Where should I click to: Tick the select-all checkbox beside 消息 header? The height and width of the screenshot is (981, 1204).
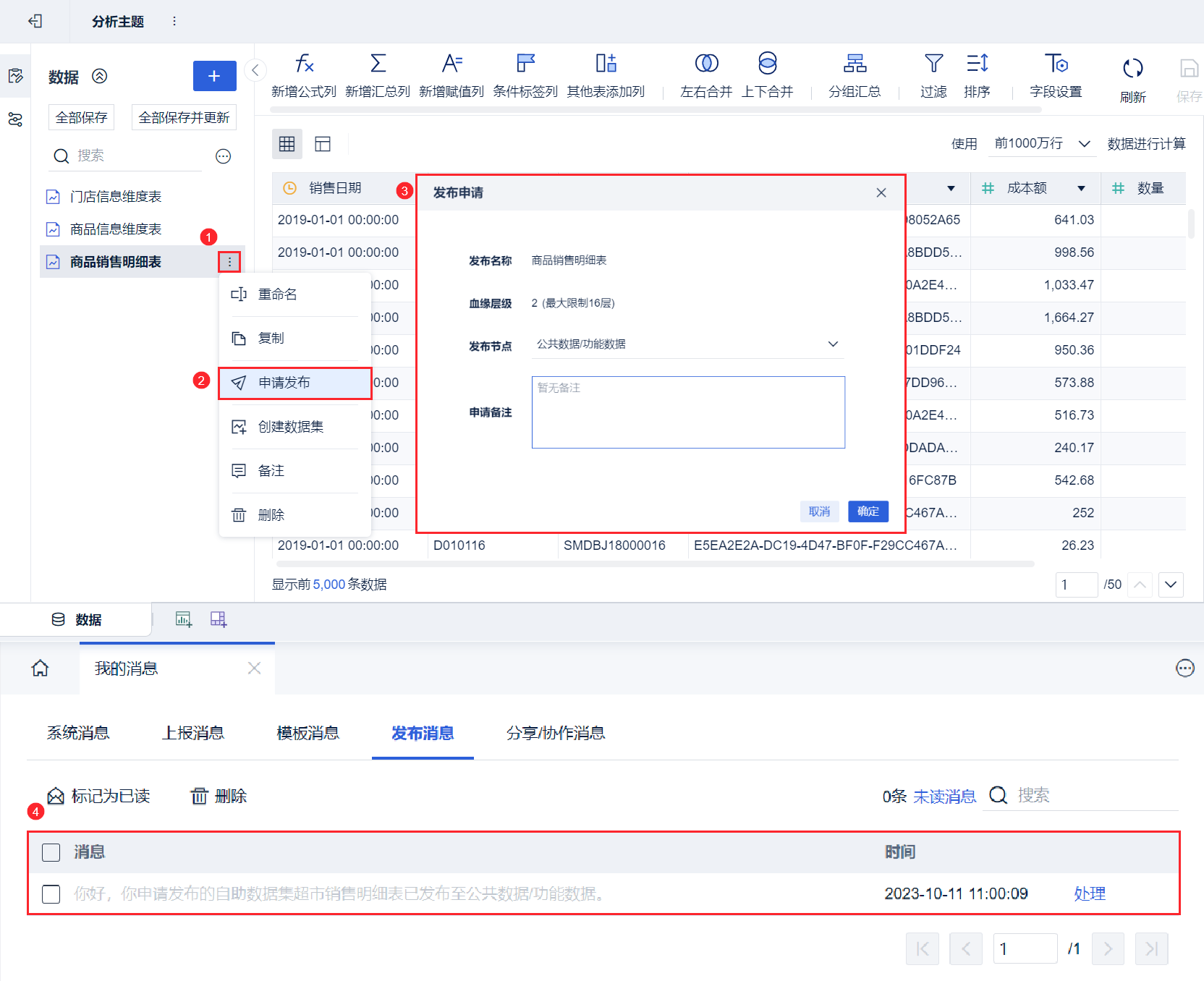coord(51,852)
